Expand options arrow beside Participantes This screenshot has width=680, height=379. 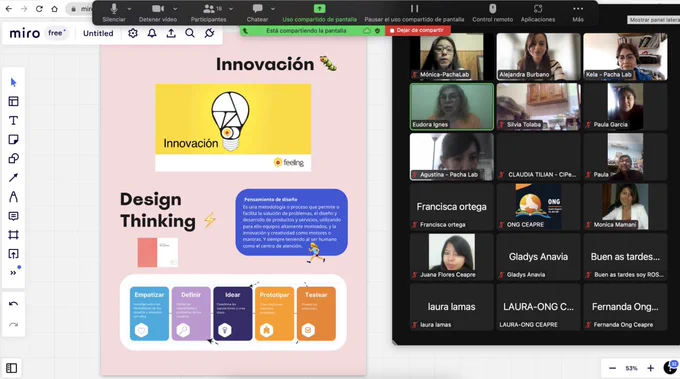231,9
